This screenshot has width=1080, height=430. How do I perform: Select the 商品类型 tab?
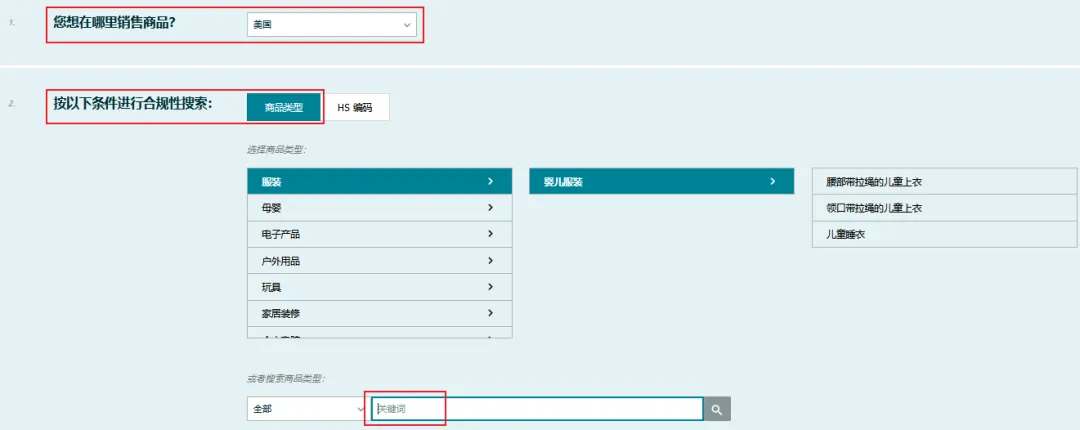coord(284,108)
